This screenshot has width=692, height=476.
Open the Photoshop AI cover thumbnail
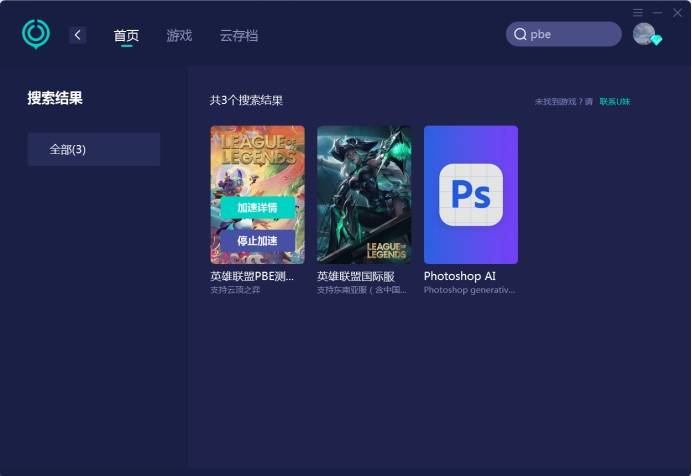pyautogui.click(x=471, y=195)
